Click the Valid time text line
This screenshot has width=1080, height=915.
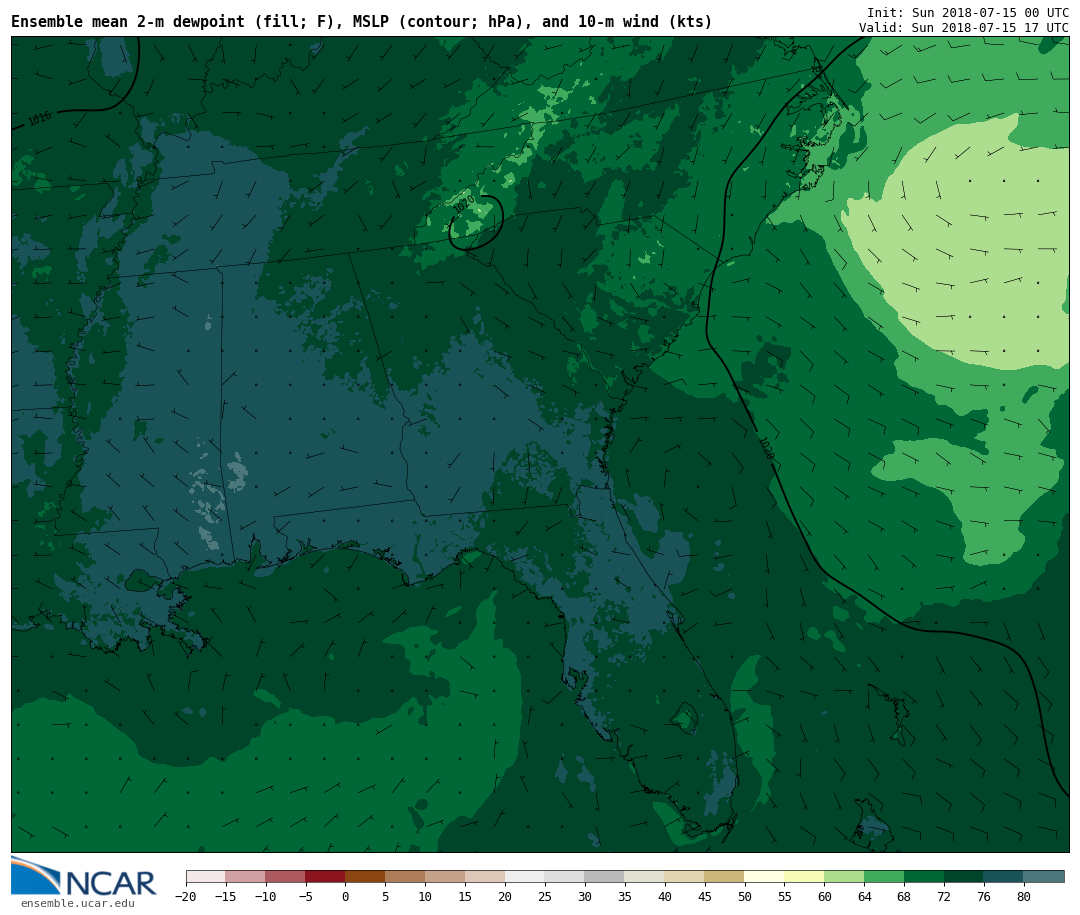tap(963, 28)
